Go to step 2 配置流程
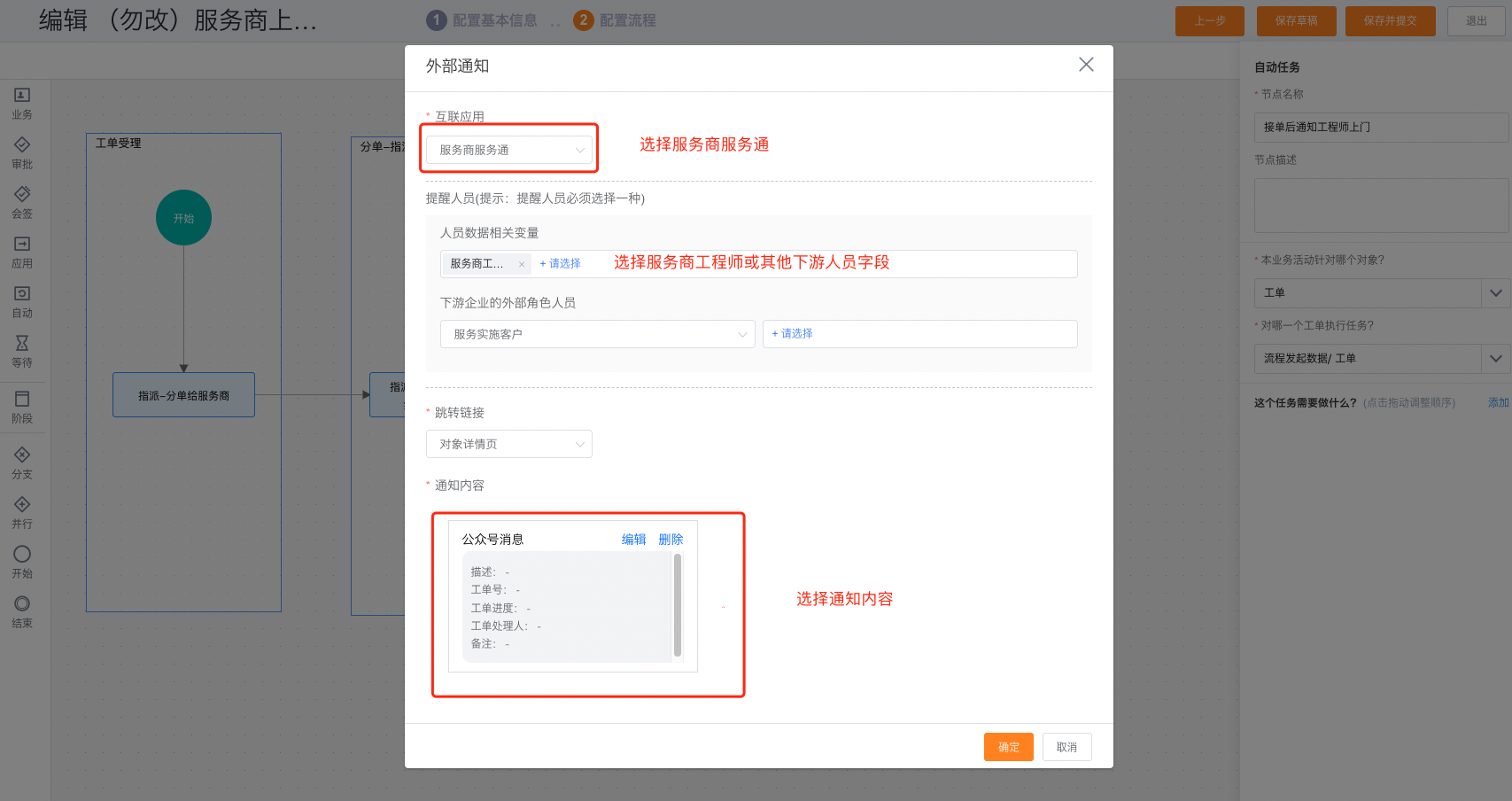Screen dimensions: 1512x801 tap(615, 20)
